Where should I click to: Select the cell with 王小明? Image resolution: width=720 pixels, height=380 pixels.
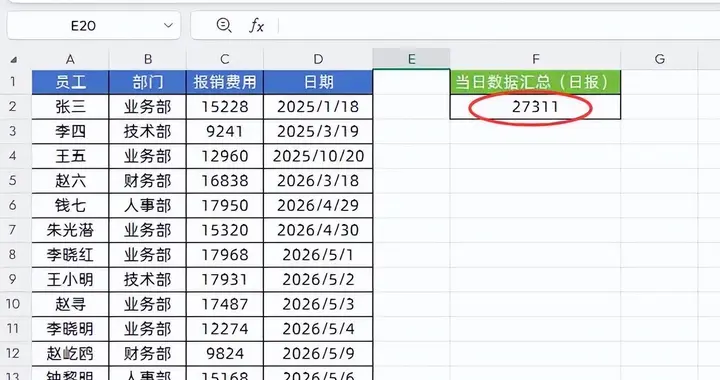[70, 279]
